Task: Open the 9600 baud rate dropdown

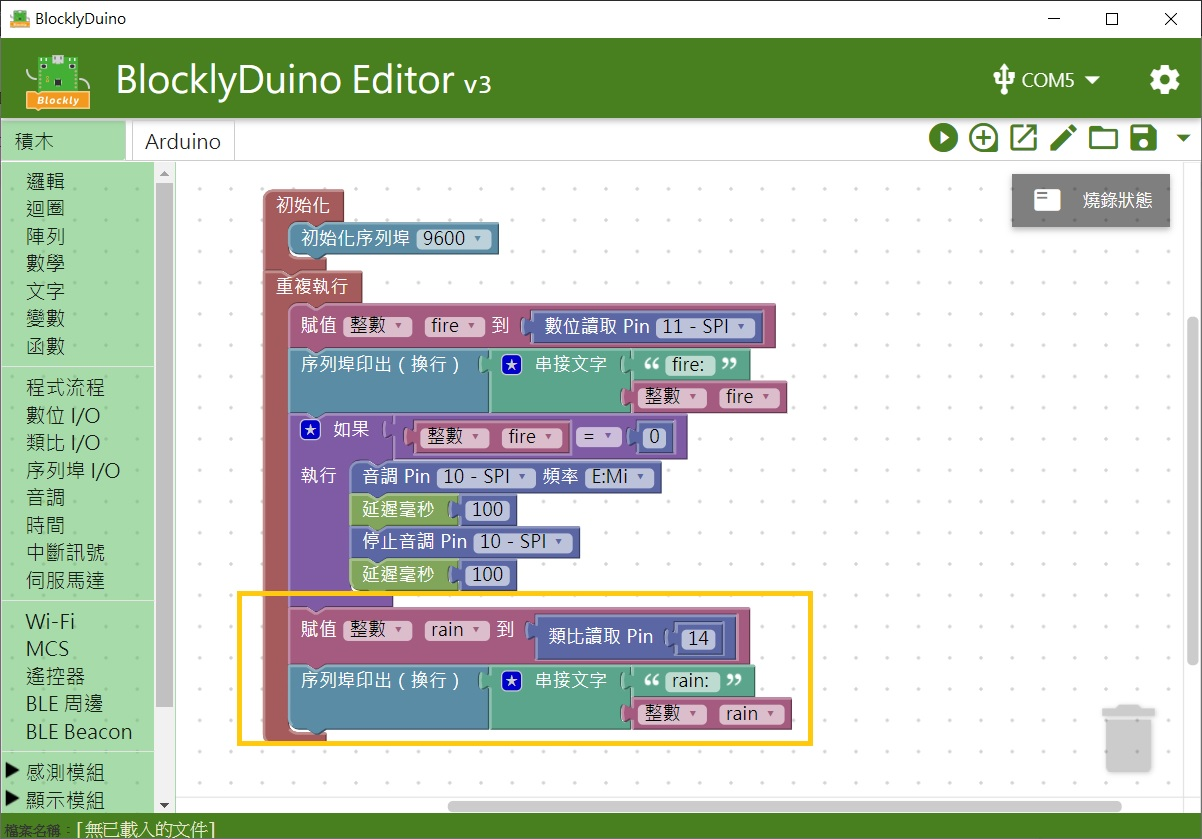Action: coord(453,238)
